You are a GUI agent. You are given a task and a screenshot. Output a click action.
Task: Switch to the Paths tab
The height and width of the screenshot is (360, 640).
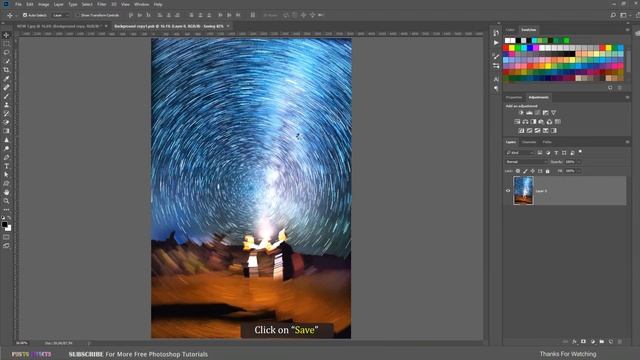coord(547,142)
